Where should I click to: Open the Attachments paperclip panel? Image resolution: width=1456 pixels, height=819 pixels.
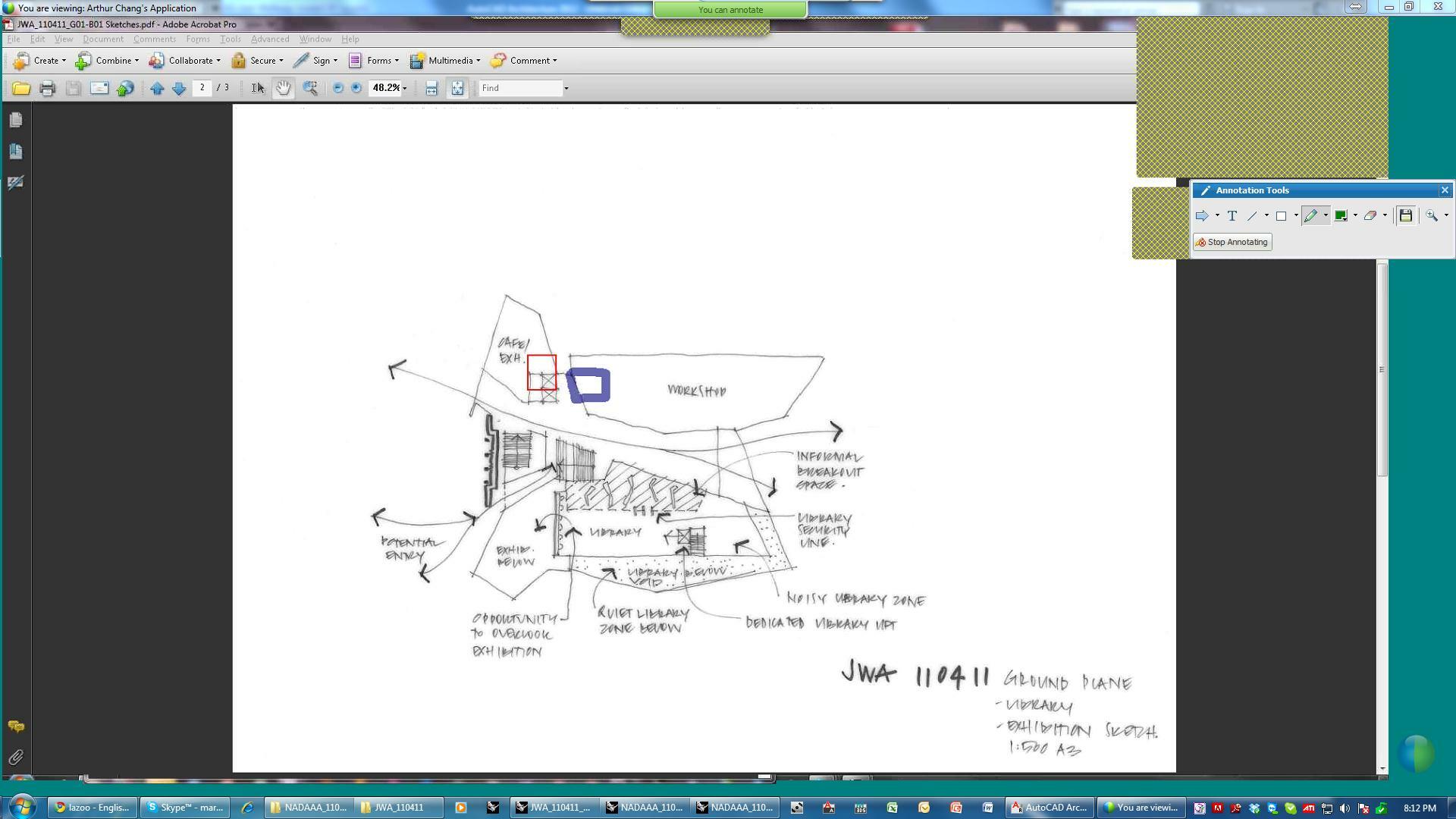[15, 757]
